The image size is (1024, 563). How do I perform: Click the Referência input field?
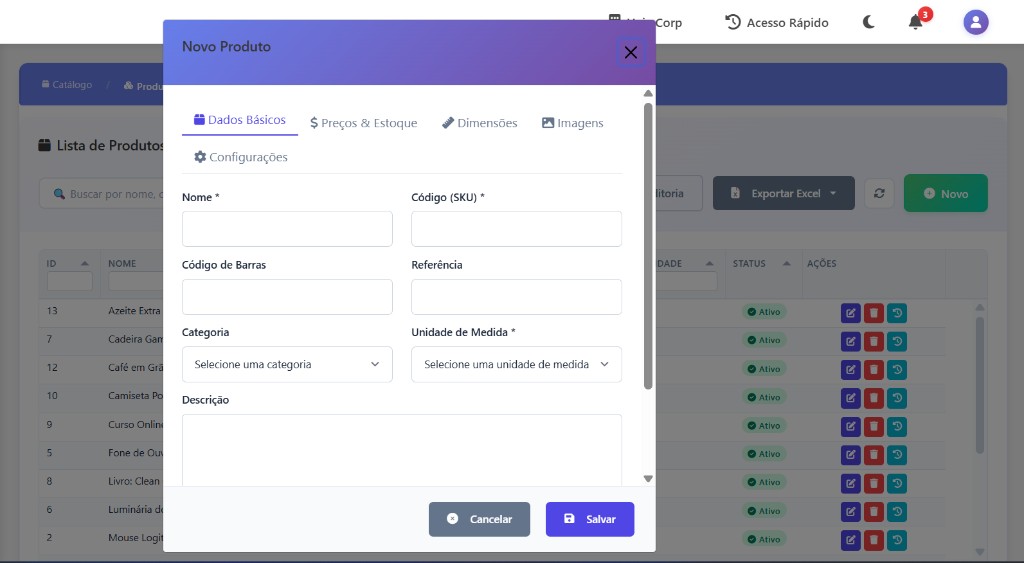516,297
